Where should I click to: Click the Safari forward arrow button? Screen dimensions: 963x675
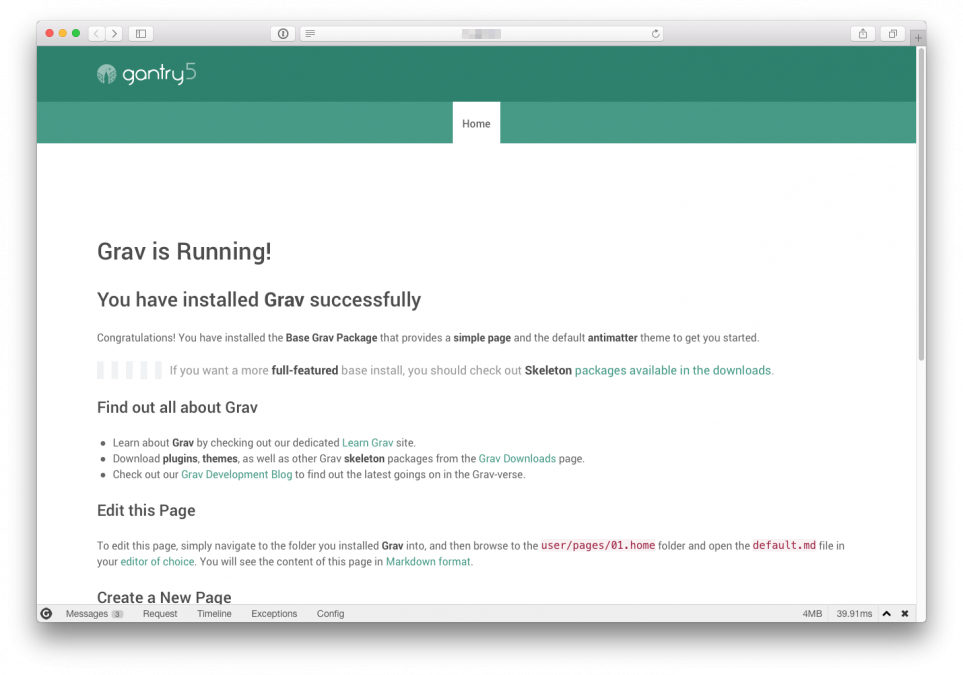[x=114, y=34]
